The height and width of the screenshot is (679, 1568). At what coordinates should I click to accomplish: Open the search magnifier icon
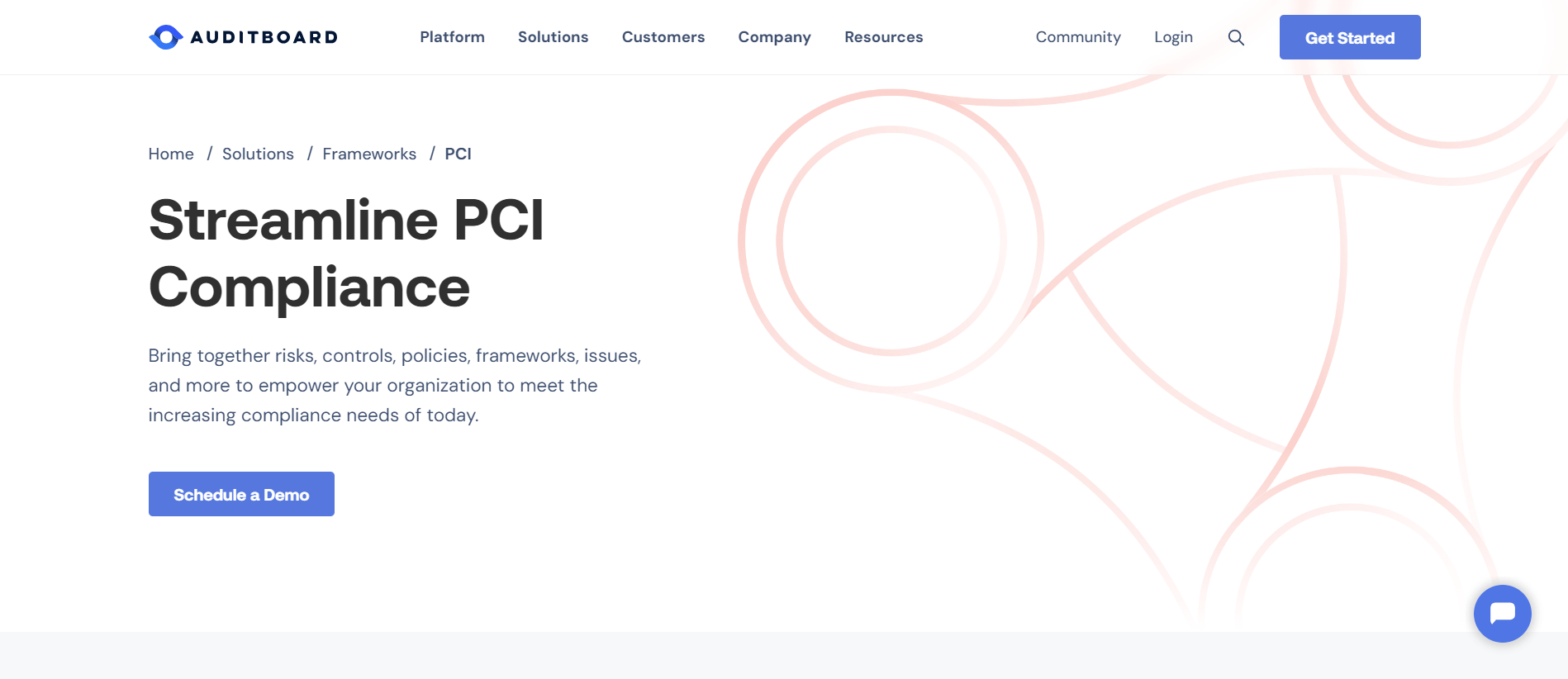tap(1236, 37)
